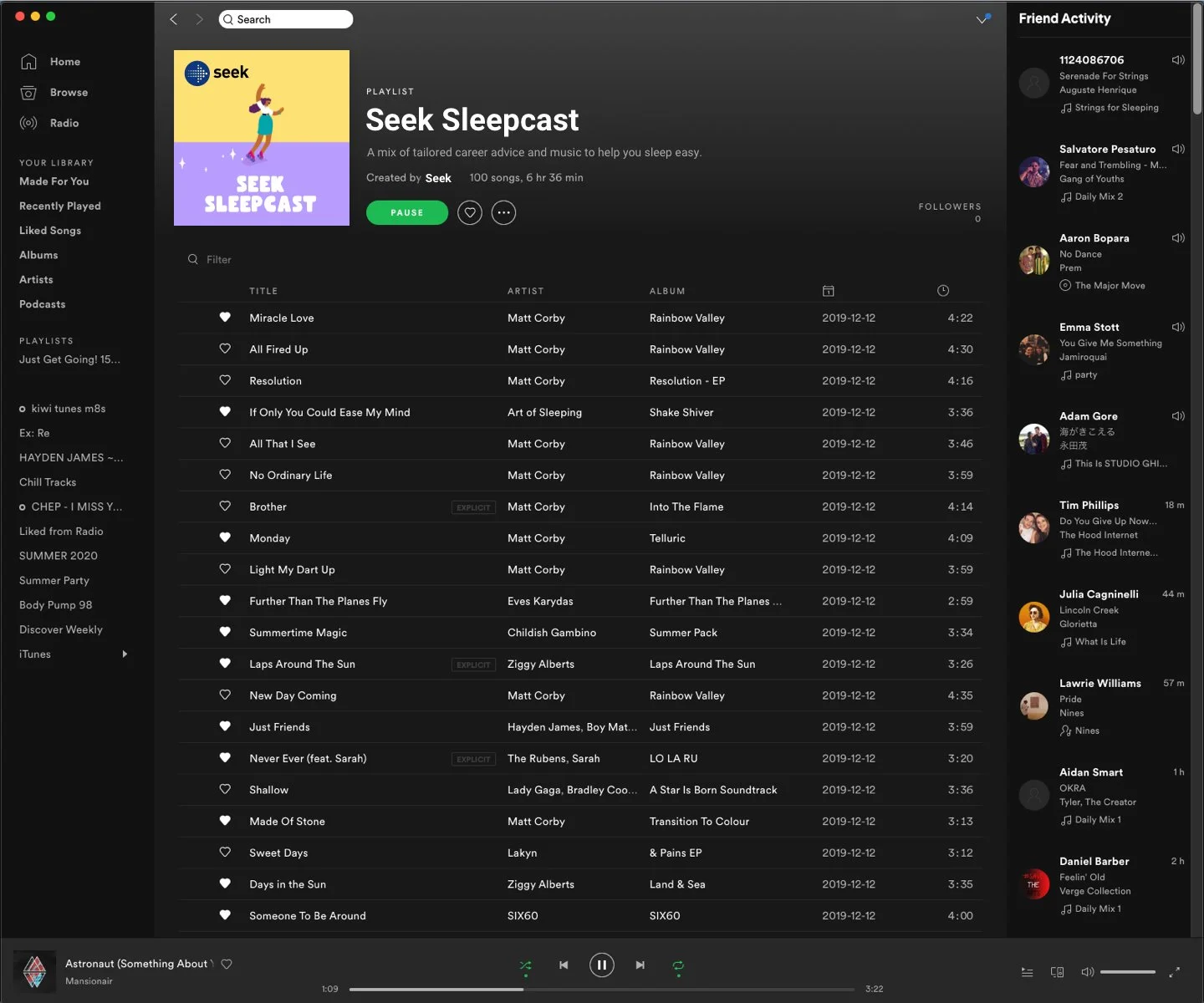
Task: Open the Chill Tracks playlist
Action: tap(48, 482)
